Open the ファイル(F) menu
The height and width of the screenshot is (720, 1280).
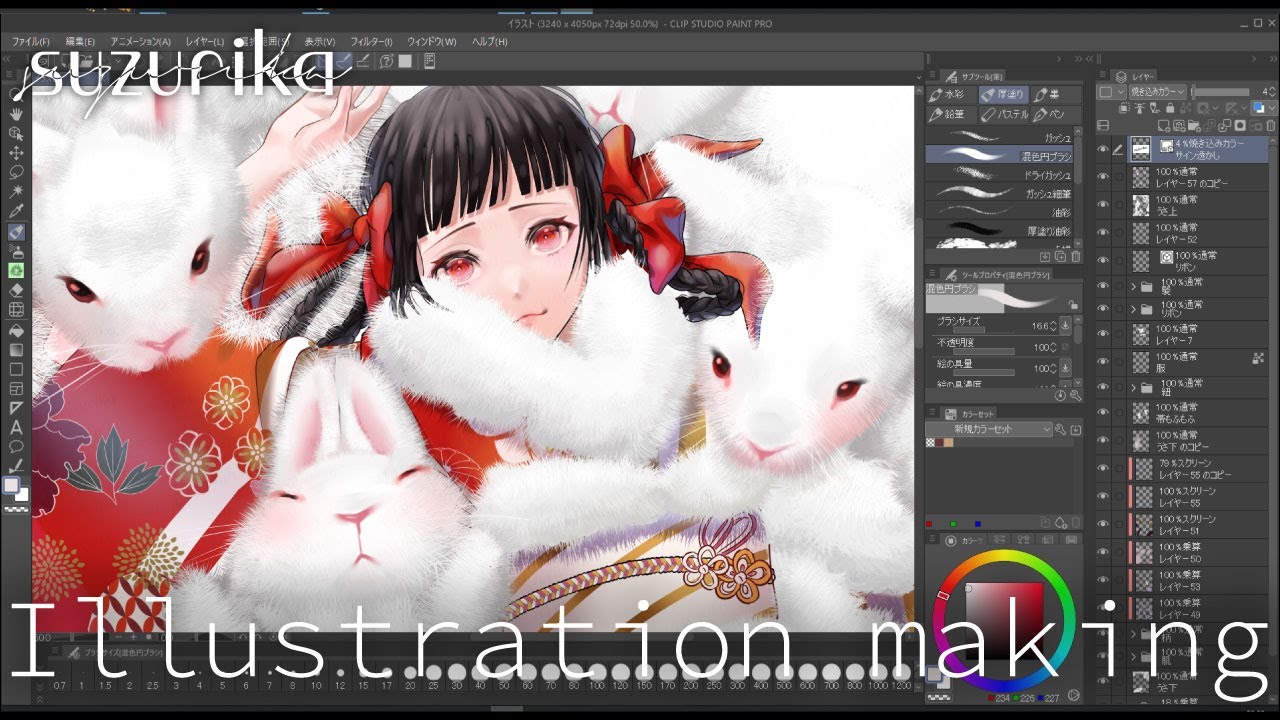click(31, 42)
